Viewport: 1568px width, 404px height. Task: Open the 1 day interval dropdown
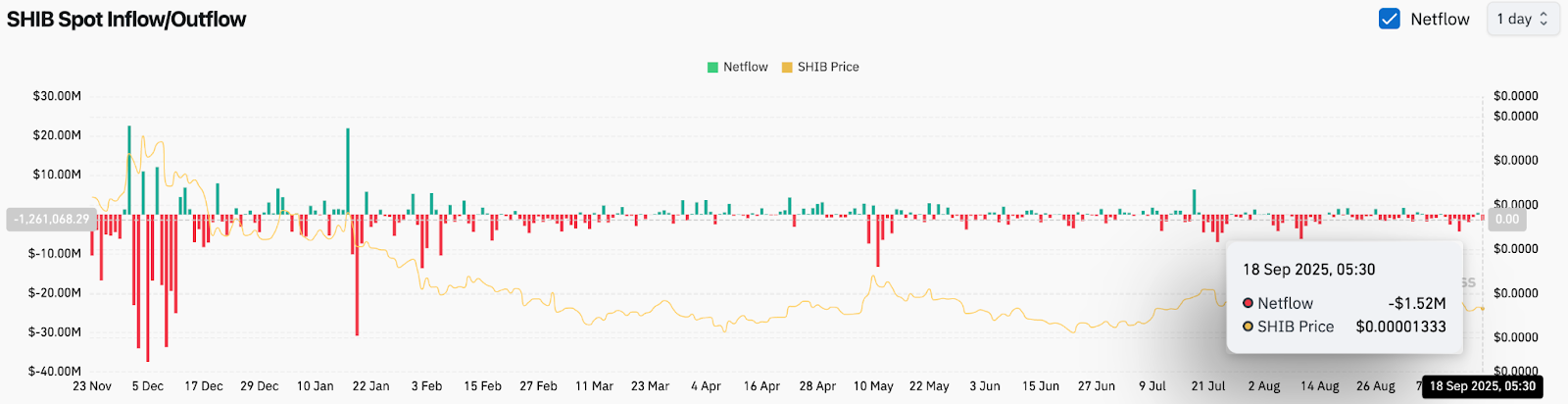click(x=1522, y=19)
